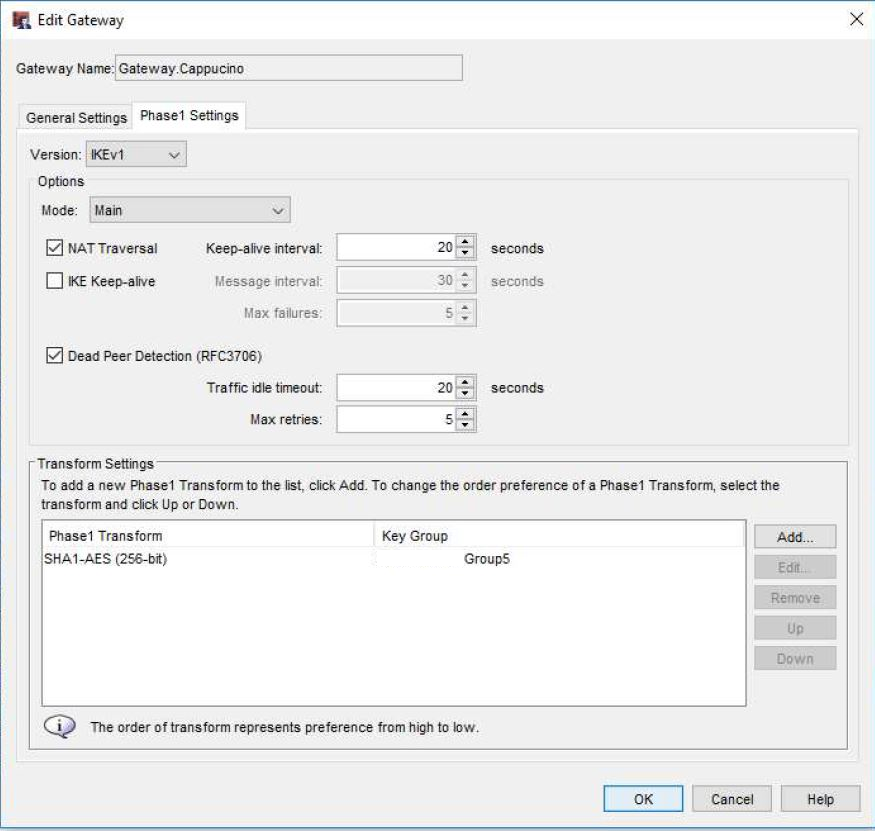
Task: Close the Edit Gateway dialog
Action: (856, 20)
